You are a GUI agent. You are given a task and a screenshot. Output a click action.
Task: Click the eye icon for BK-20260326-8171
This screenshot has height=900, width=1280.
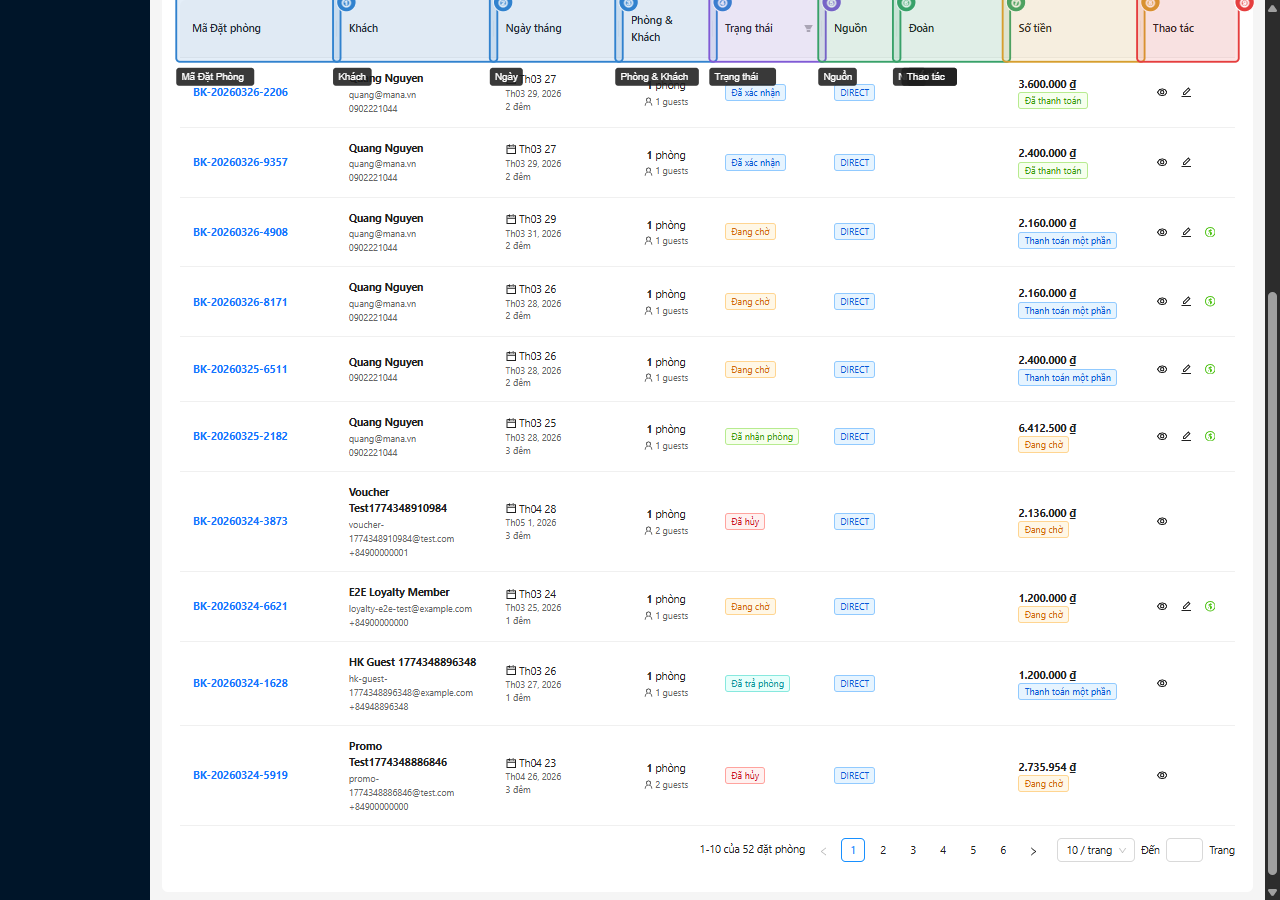1162,301
